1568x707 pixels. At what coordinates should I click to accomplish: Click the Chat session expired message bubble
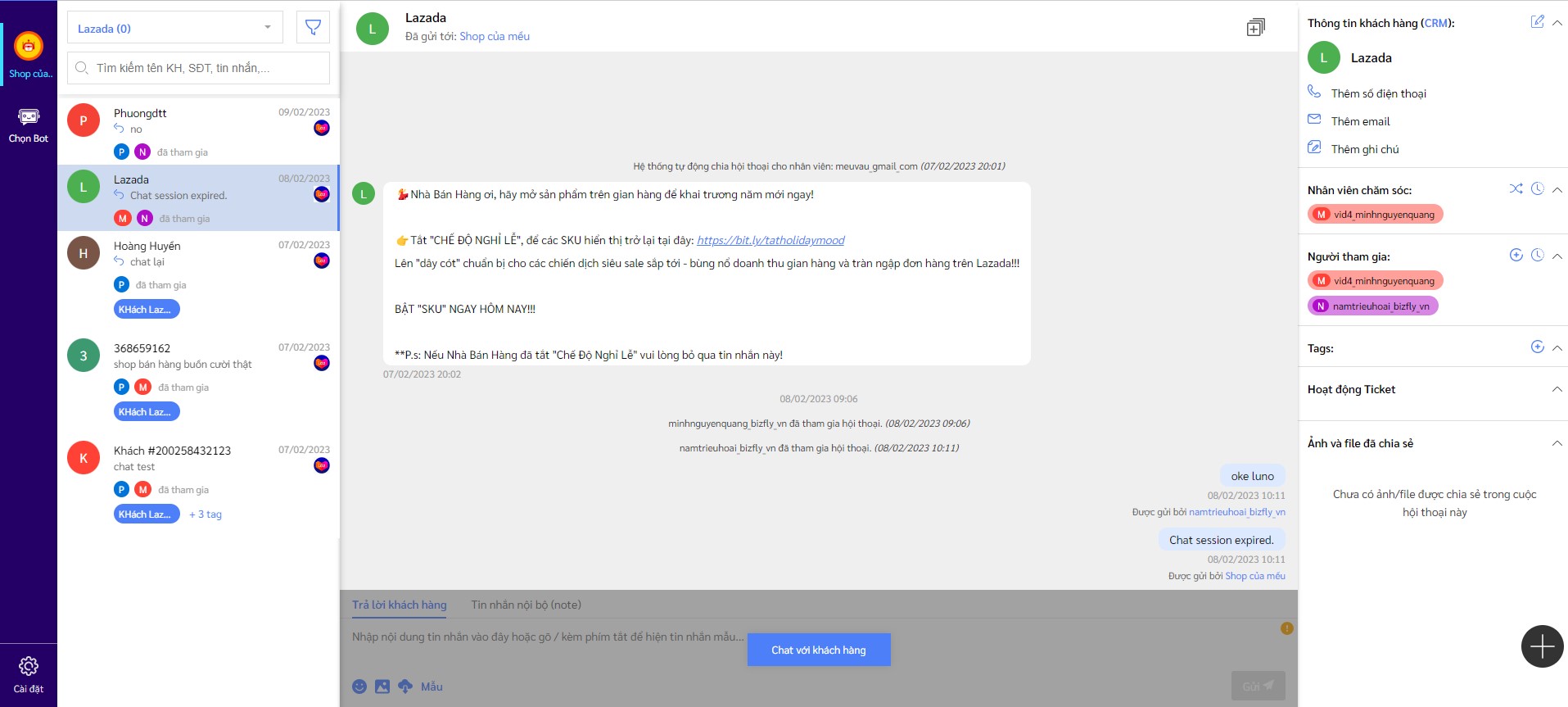click(x=1222, y=540)
